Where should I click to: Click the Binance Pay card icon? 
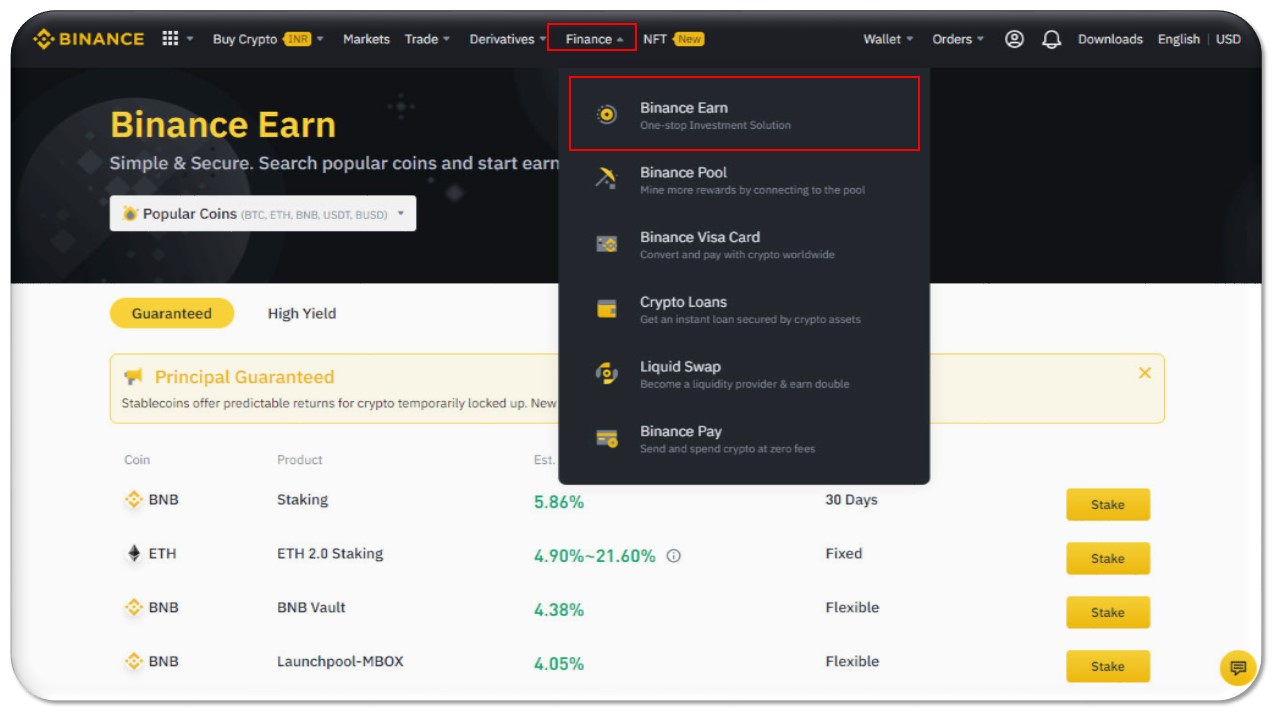(x=607, y=438)
